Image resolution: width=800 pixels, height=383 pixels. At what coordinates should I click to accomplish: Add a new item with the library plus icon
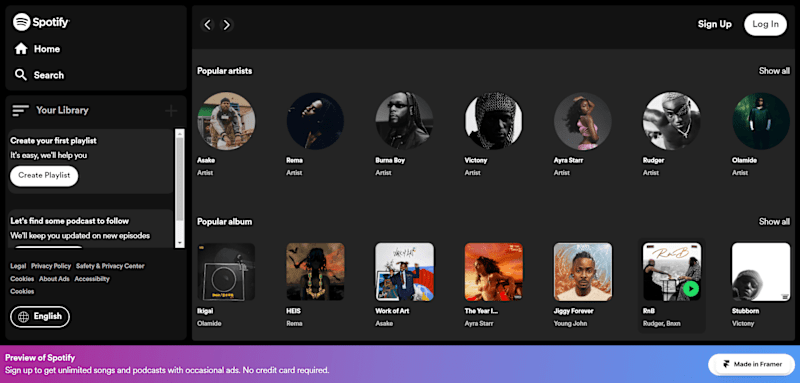point(171,111)
